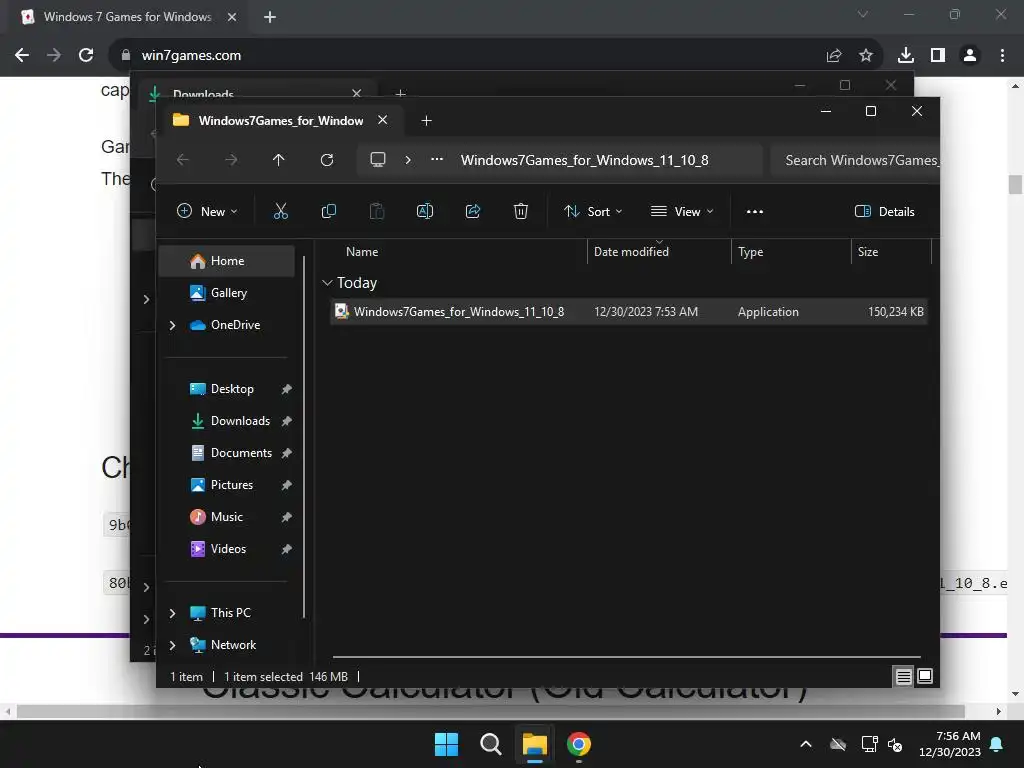This screenshot has width=1024, height=768.
Task: Click Chrome's Back button
Action: tap(22, 56)
